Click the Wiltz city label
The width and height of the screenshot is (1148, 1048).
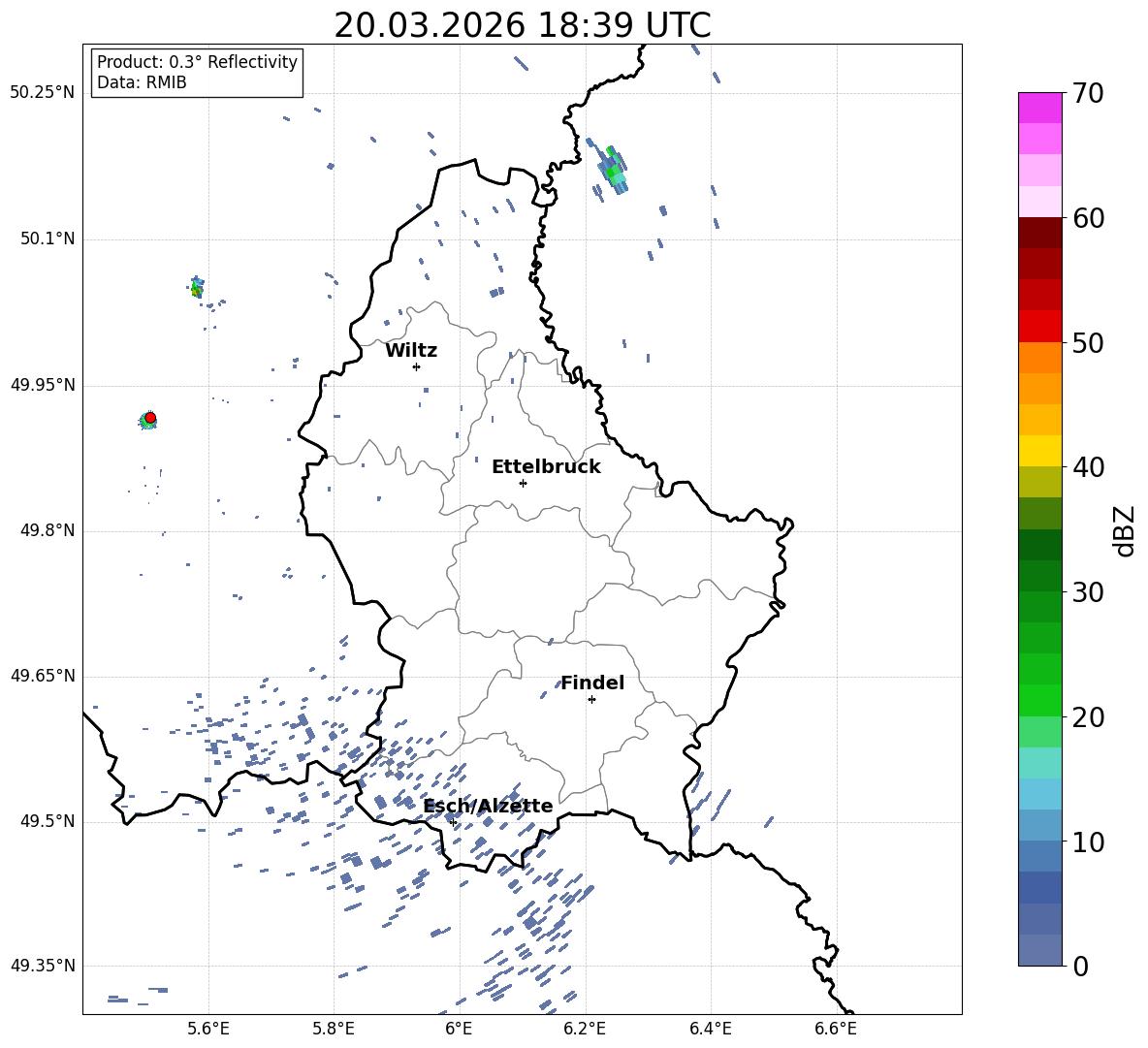point(411,351)
